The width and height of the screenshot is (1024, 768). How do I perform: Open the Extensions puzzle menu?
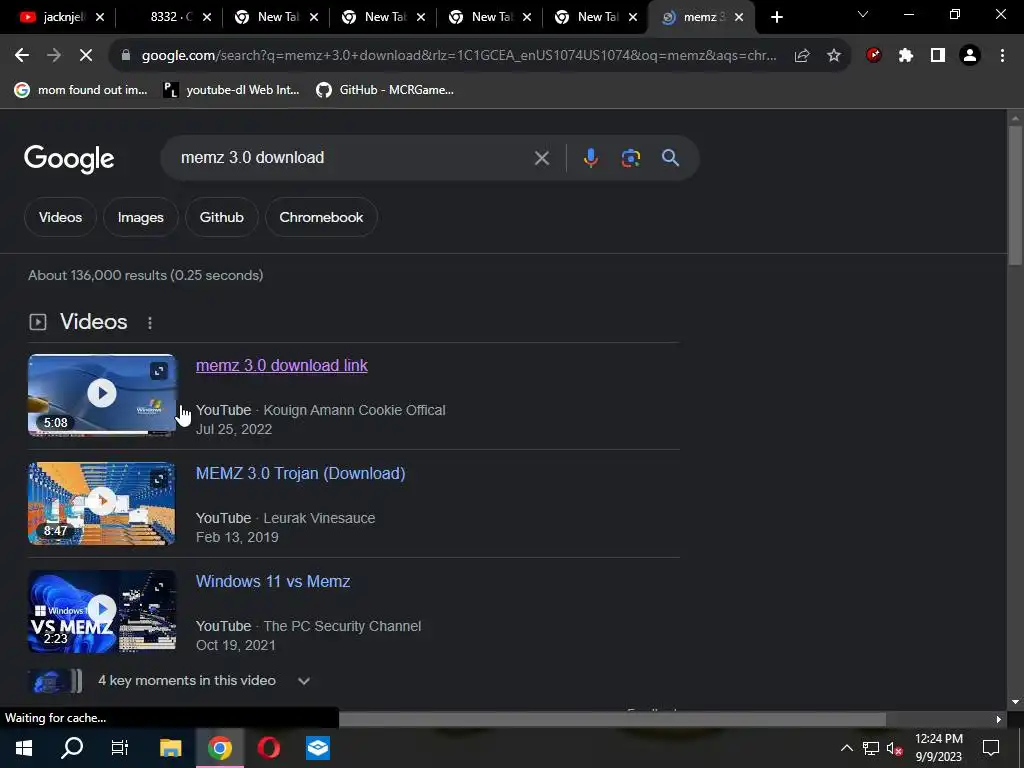tap(906, 56)
